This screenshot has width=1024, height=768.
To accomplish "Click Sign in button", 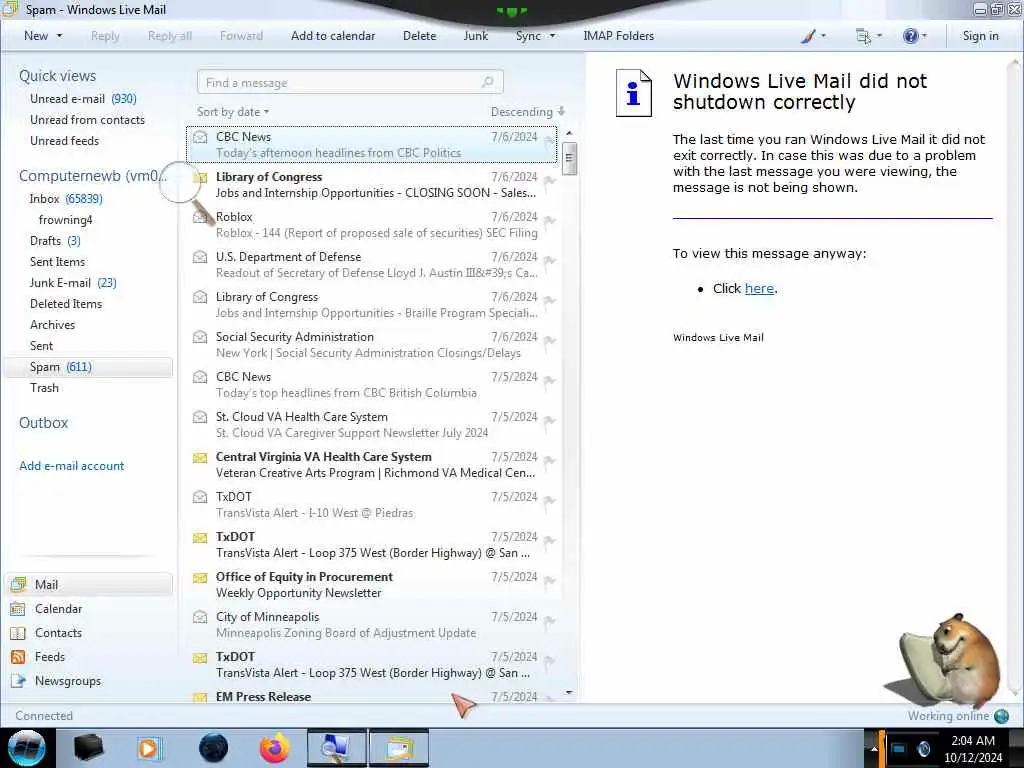I will pyautogui.click(x=980, y=36).
